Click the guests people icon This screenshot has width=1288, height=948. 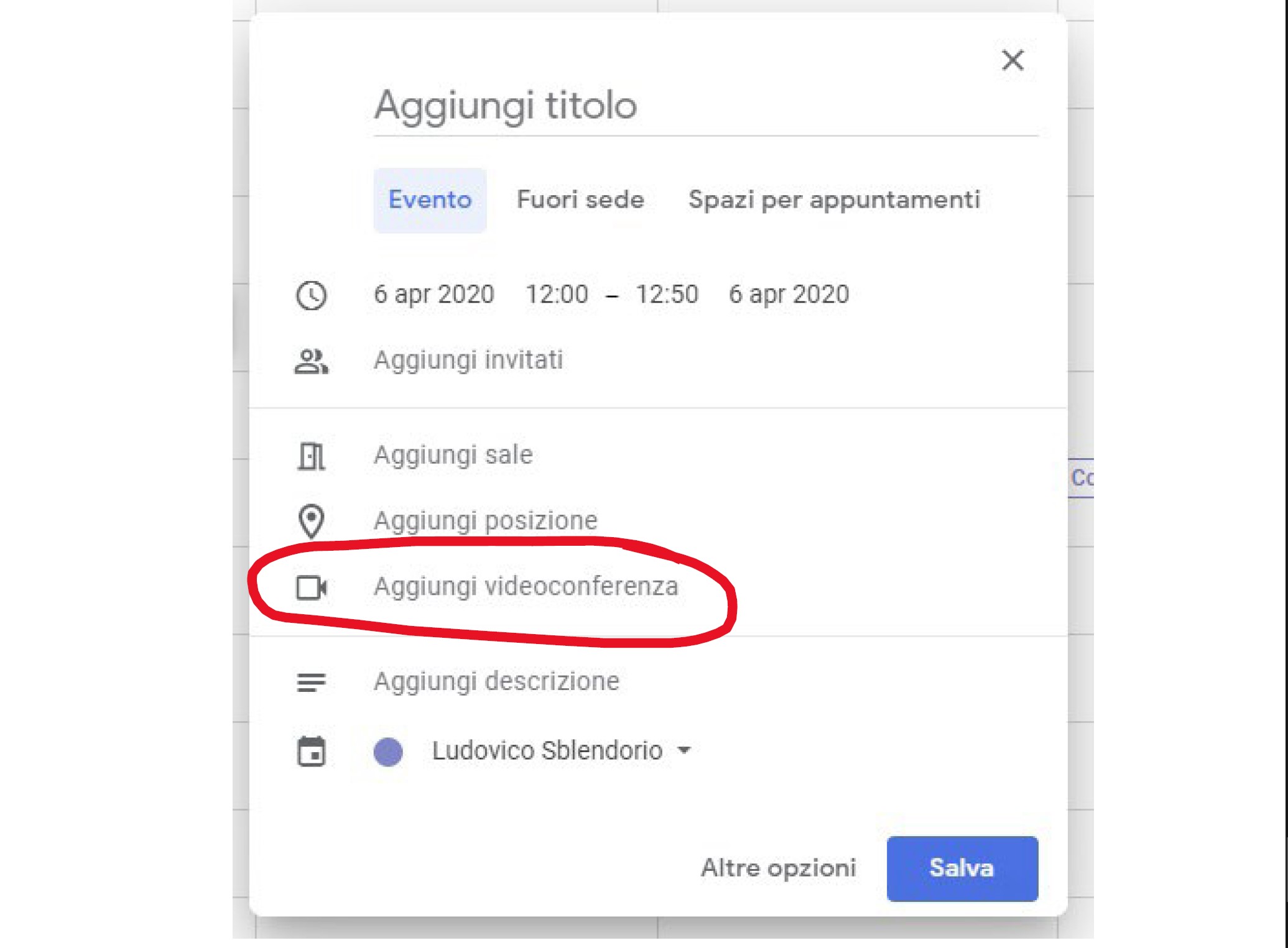311,361
